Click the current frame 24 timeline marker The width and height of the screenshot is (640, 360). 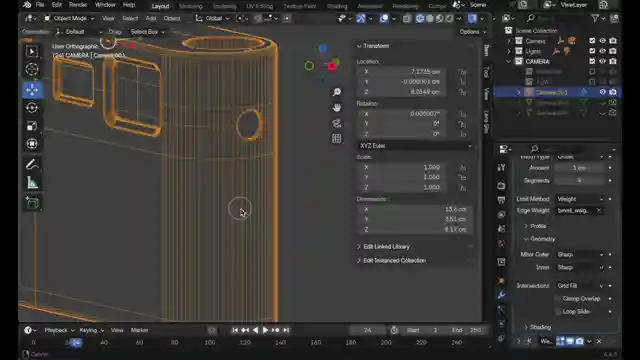click(76, 343)
